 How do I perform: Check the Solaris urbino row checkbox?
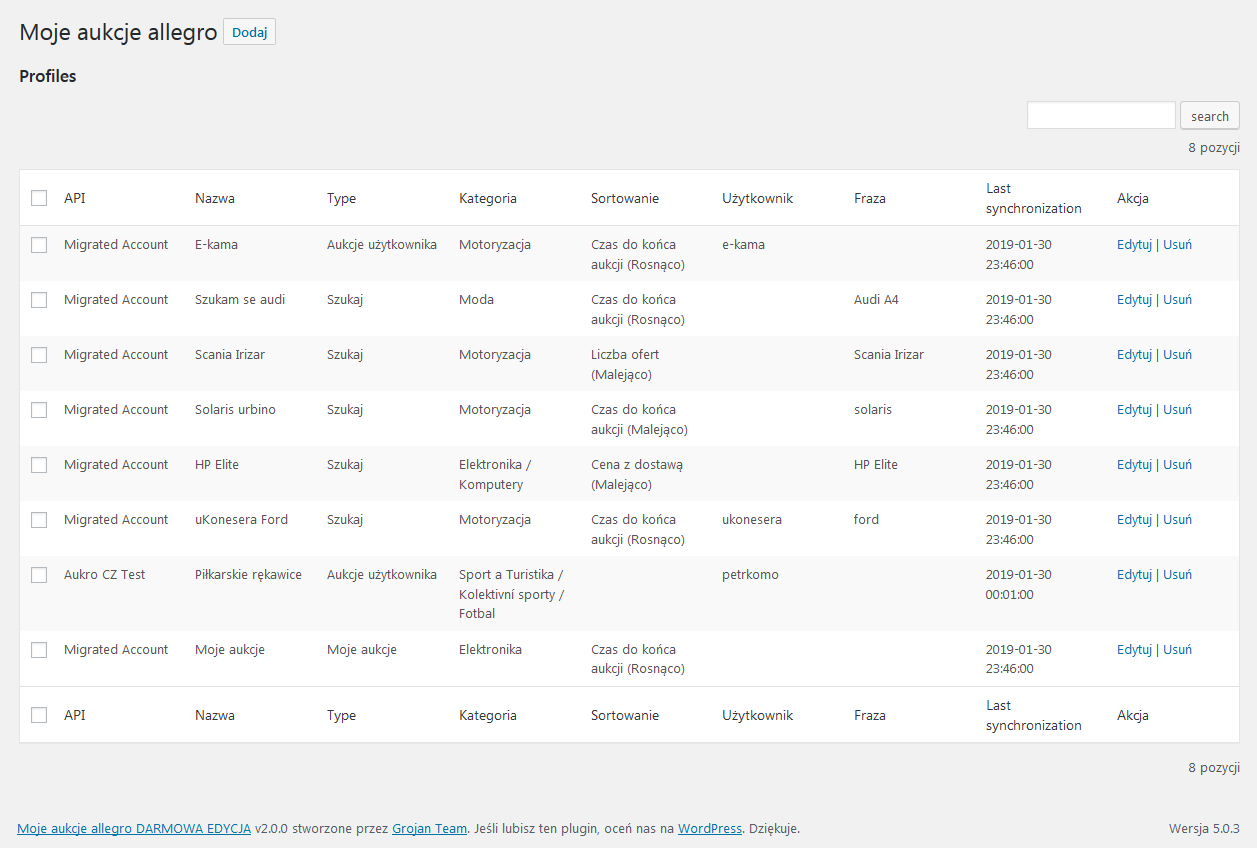(39, 410)
